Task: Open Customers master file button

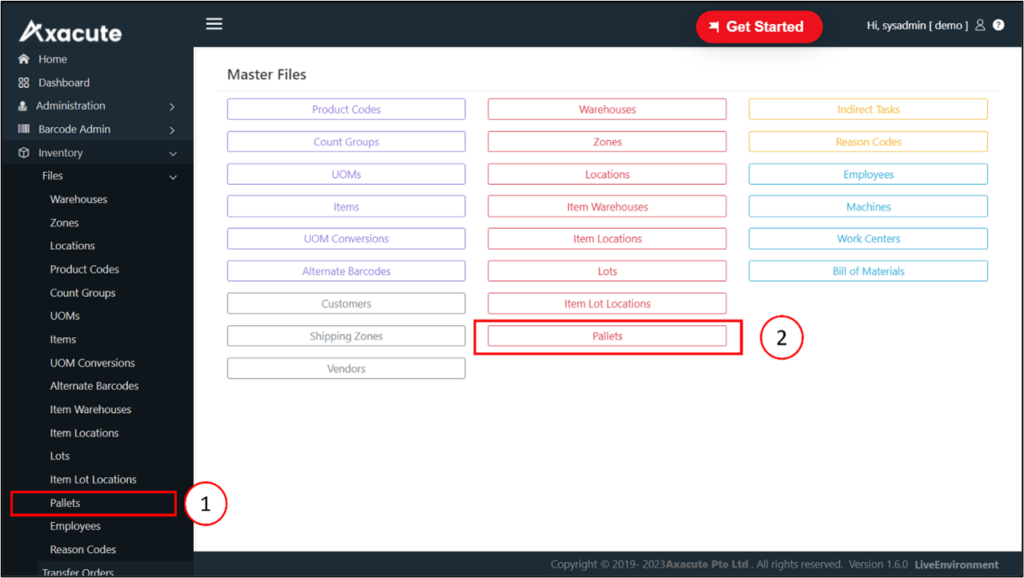Action: (x=346, y=304)
